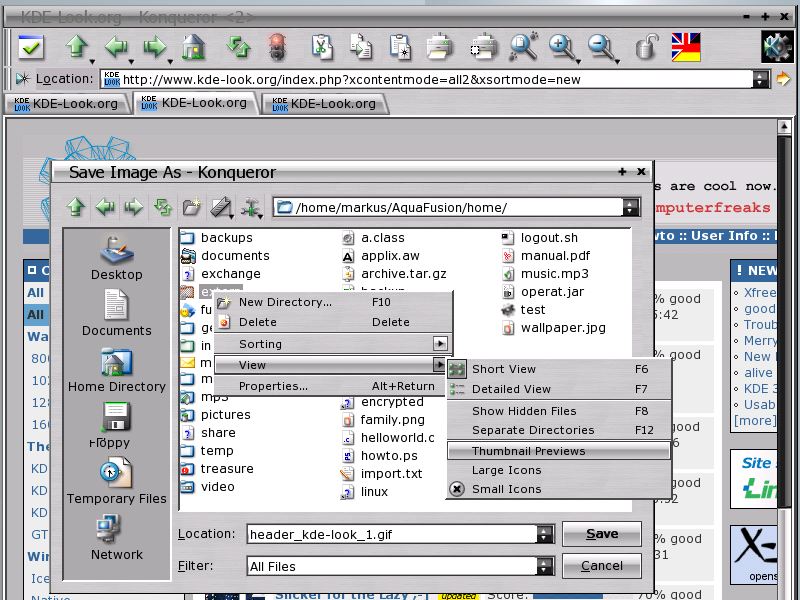Click the Up arrow in Konqueror toolbar

click(77, 46)
